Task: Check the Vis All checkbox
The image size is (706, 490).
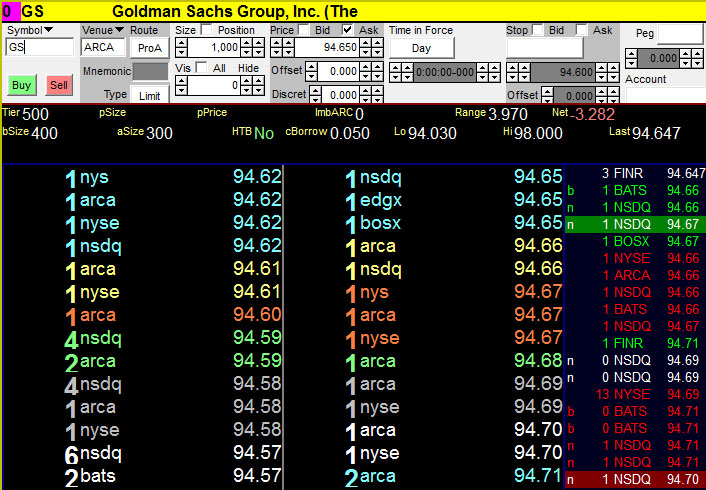Action: click(x=201, y=68)
